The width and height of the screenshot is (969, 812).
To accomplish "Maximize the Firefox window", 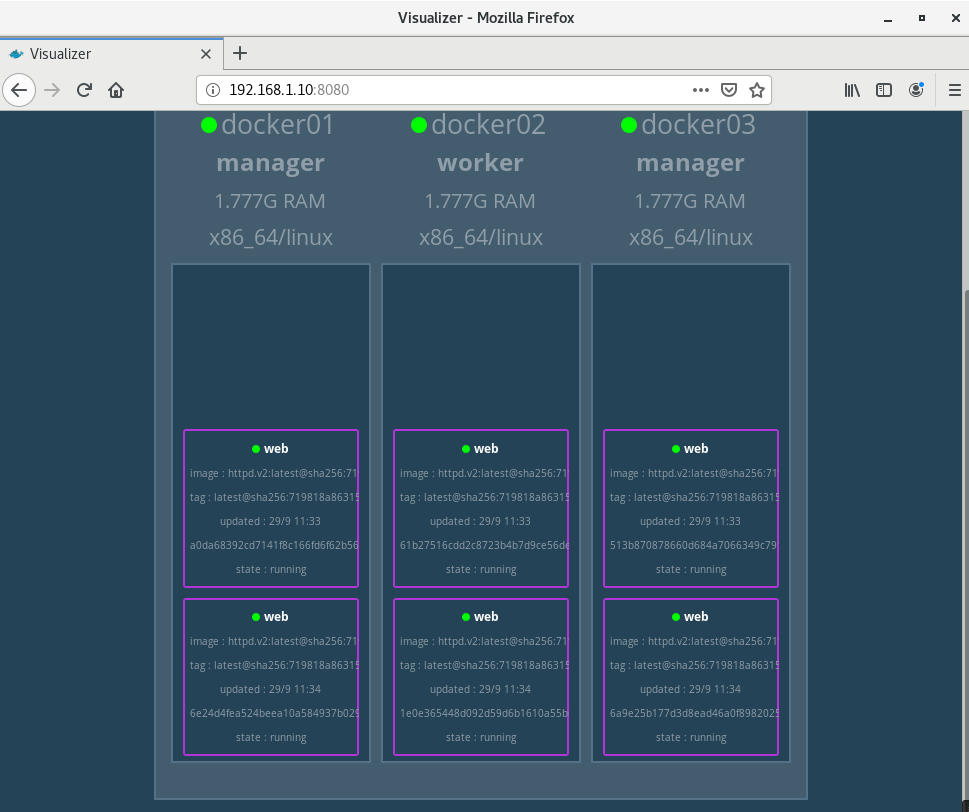I will (921, 19).
